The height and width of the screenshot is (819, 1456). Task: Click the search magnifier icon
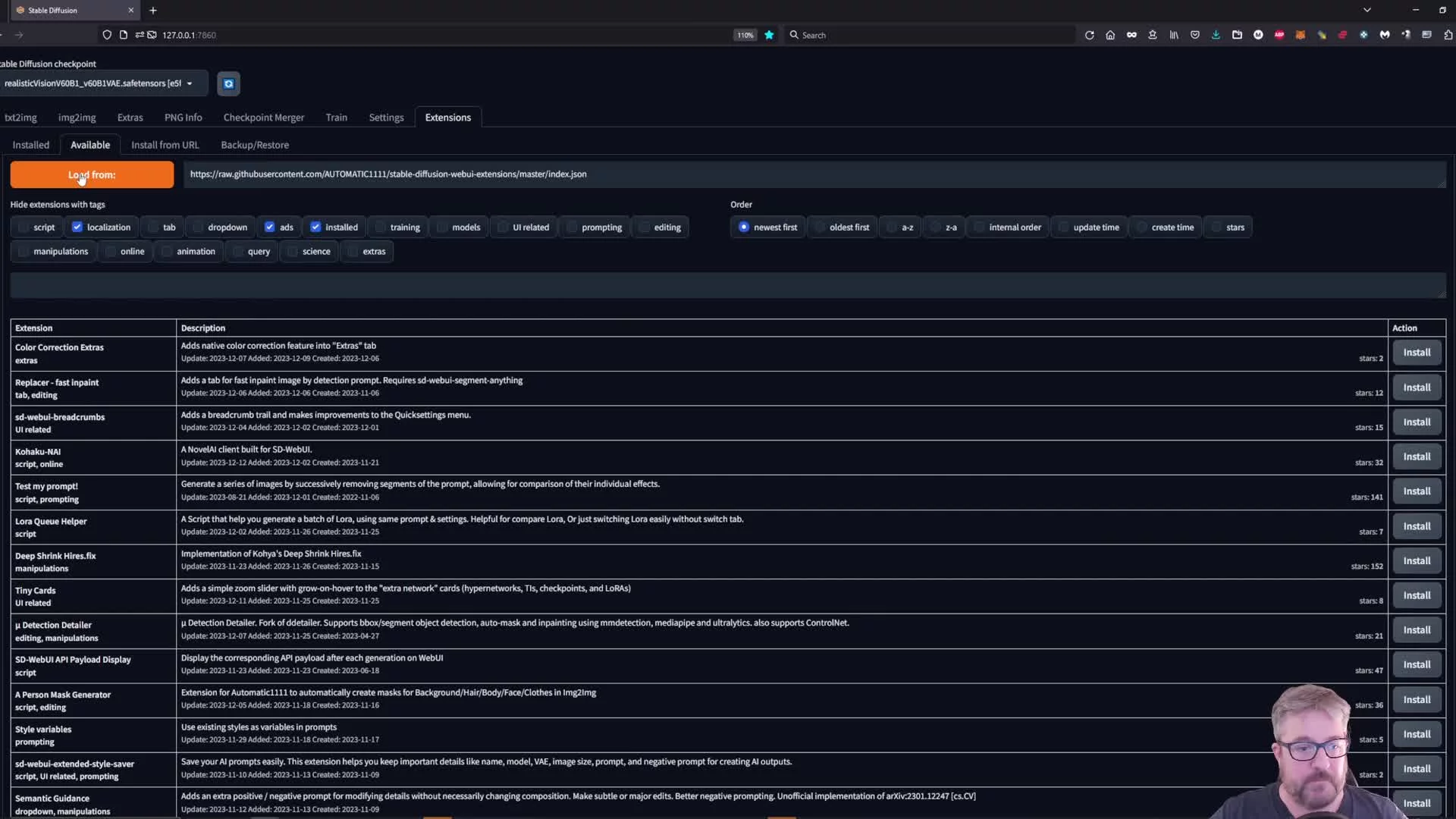click(x=794, y=35)
